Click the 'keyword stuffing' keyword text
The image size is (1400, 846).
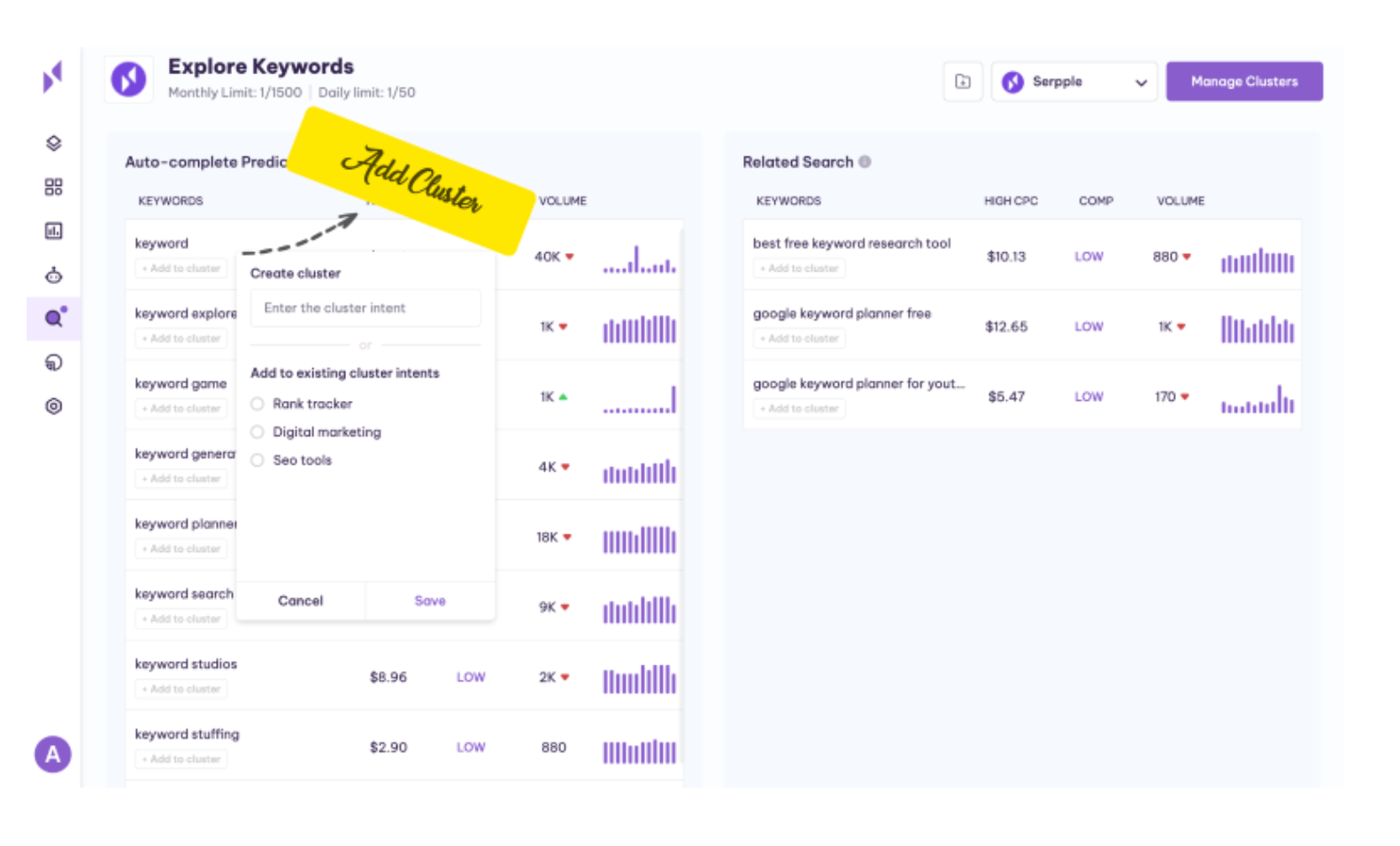pyautogui.click(x=187, y=734)
